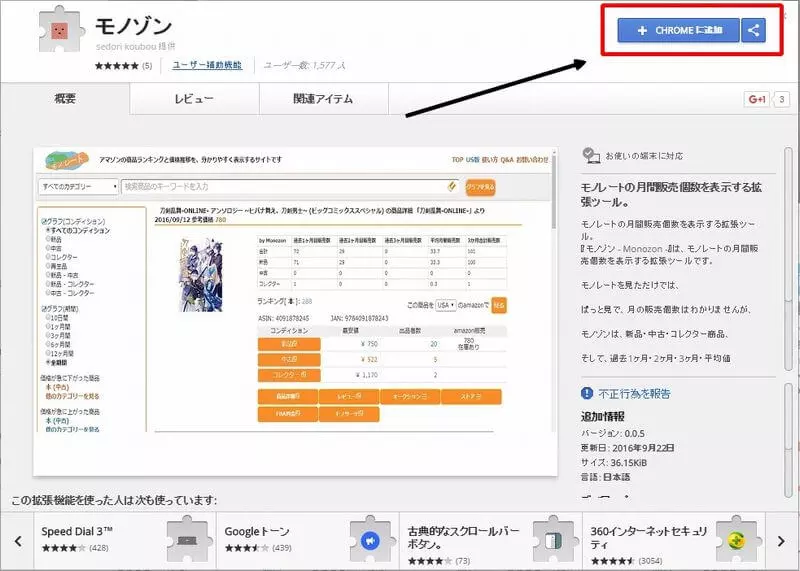Image resolution: width=800 pixels, height=571 pixels.
Task: Switch to the レビュー tab
Action: 194,98
